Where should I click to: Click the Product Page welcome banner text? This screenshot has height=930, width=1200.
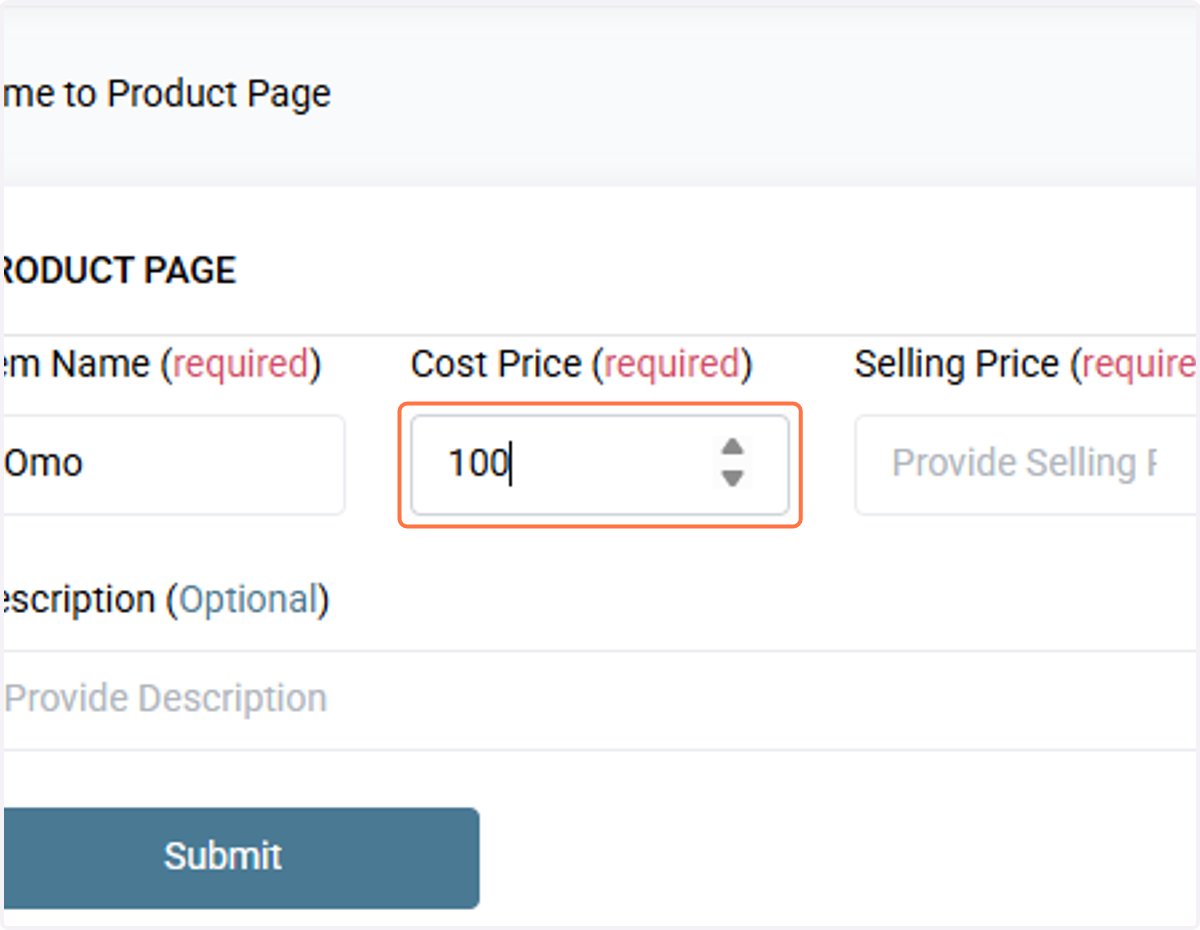[166, 94]
